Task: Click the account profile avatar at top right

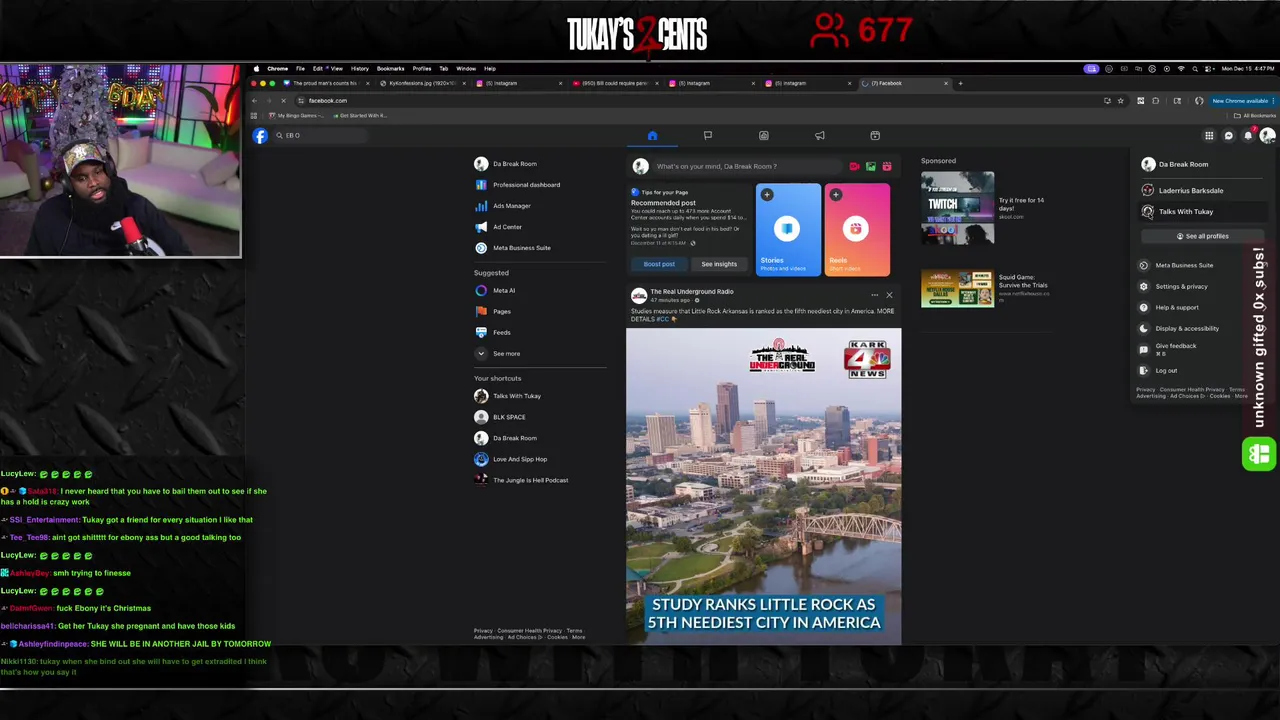Action: click(x=1267, y=136)
